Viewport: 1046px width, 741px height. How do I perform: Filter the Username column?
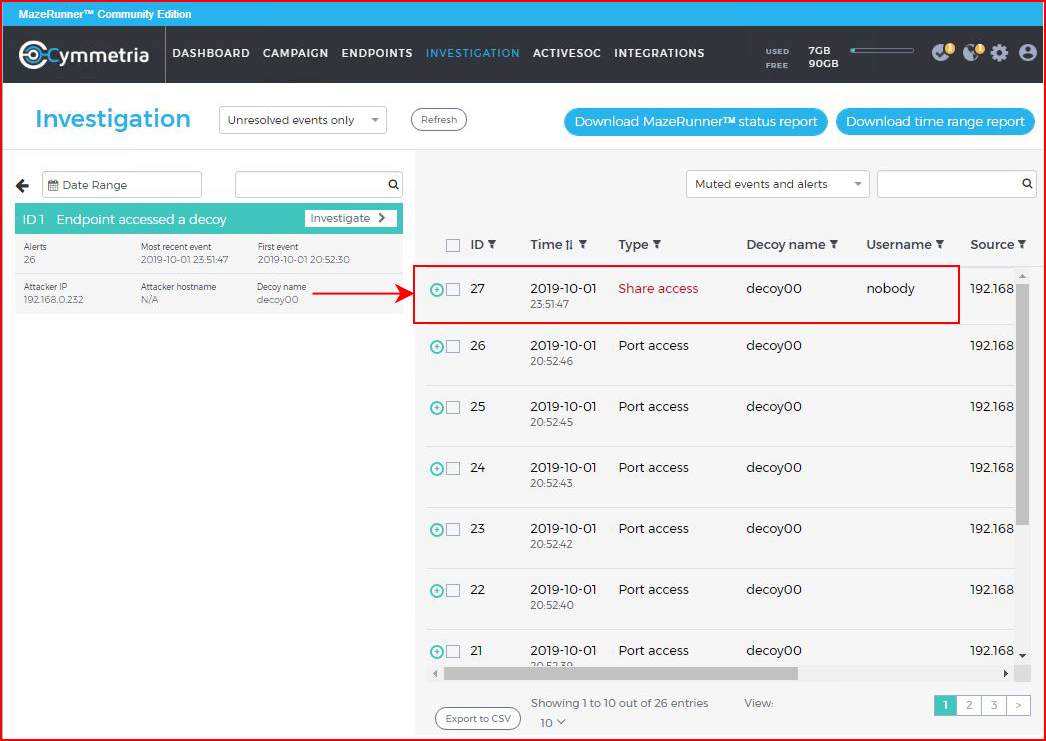point(940,245)
